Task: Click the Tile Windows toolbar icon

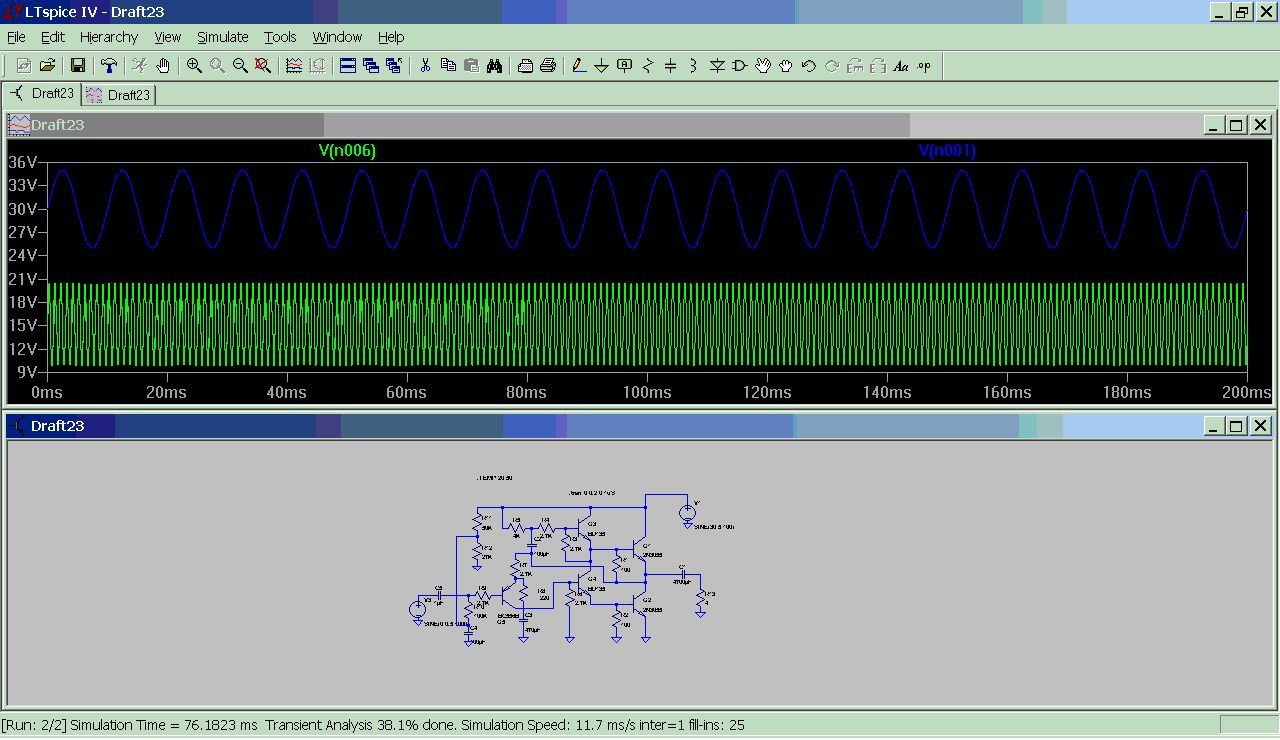Action: [348, 66]
